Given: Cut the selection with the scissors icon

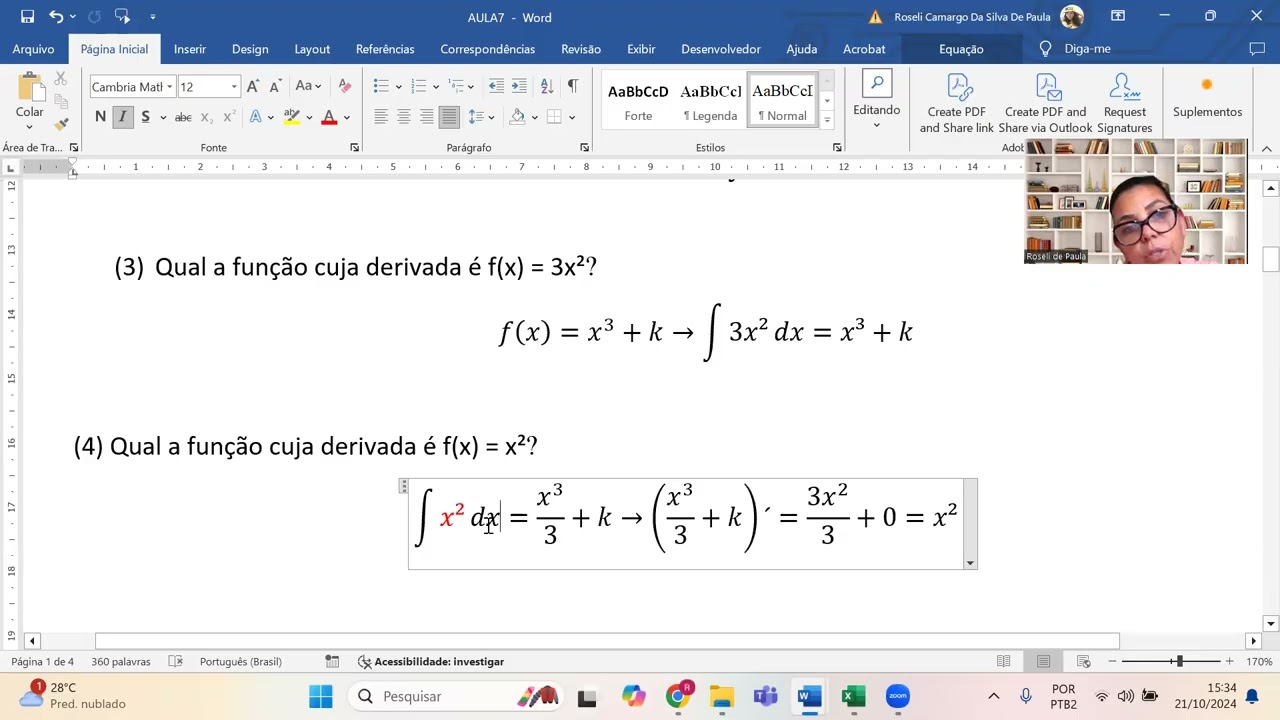Looking at the screenshot, I should point(61,79).
